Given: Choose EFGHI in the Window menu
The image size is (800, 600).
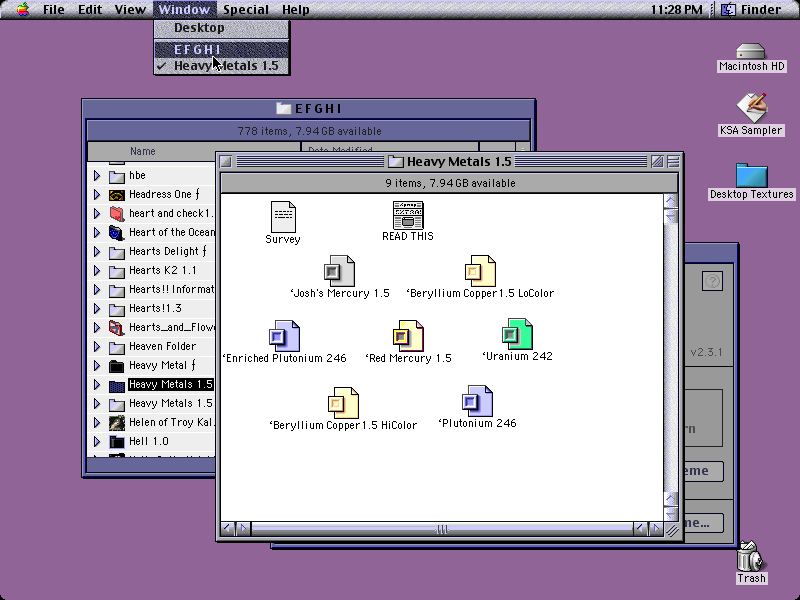Looking at the screenshot, I should [x=222, y=49].
